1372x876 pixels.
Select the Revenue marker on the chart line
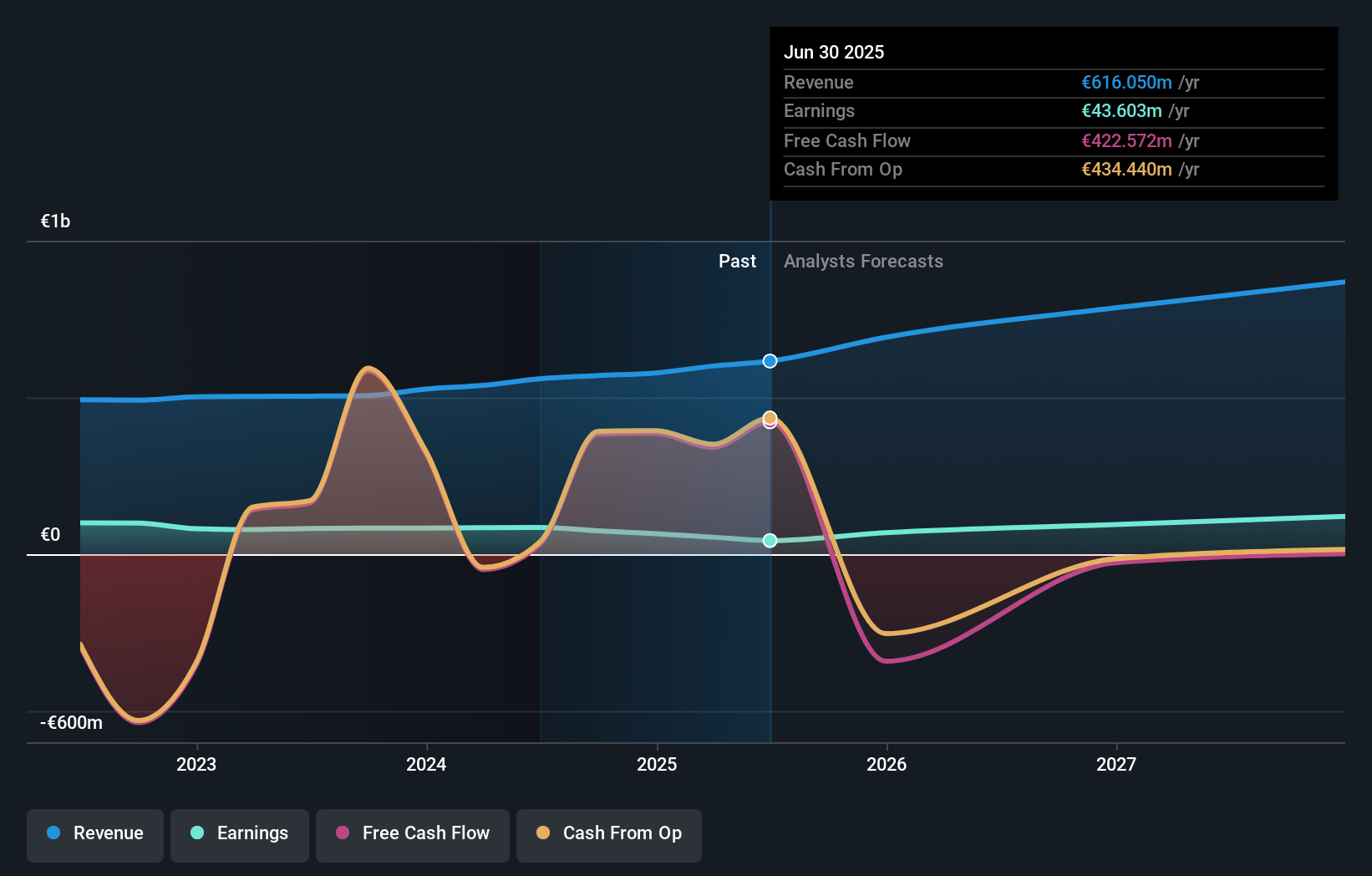(x=768, y=361)
